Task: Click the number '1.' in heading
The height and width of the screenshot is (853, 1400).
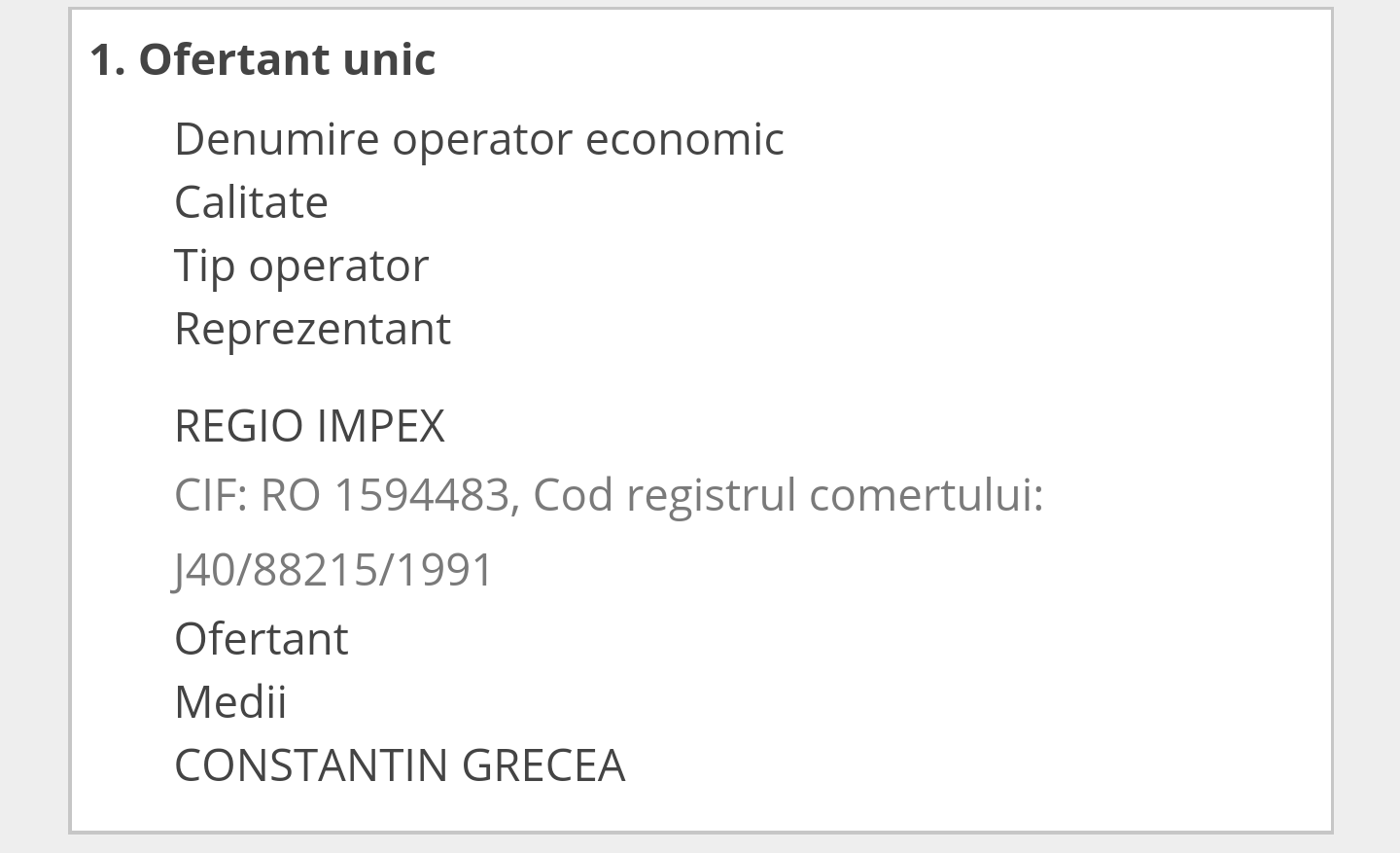Action: point(108,59)
